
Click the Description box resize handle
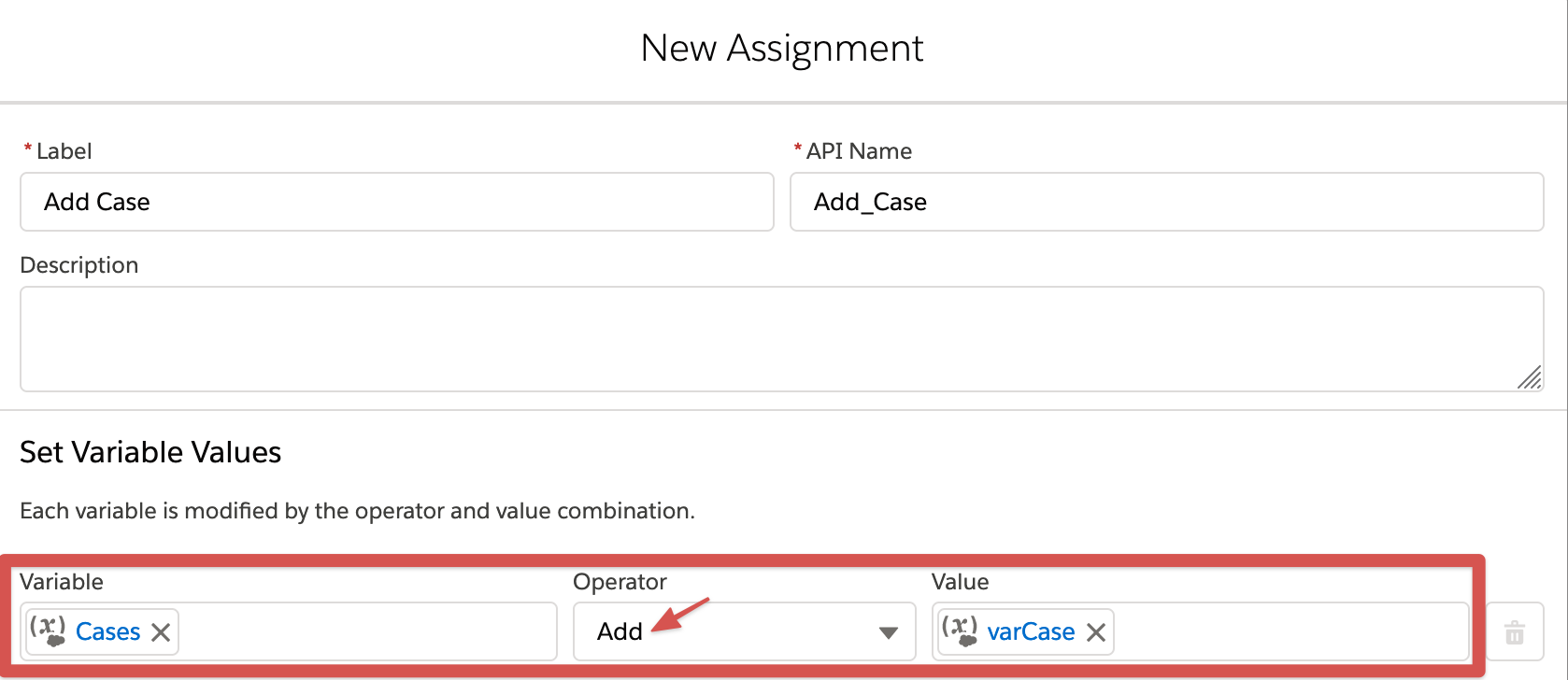[1529, 377]
